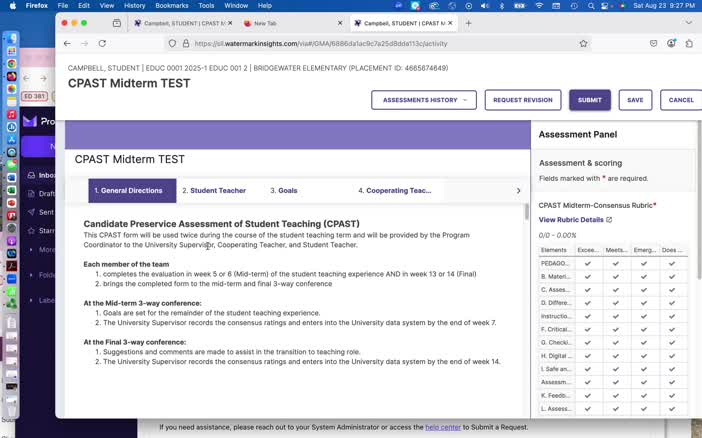This screenshot has width=702, height=438.
Task: Click the "0/0 - 0.00%" score text
Action: pos(557,235)
